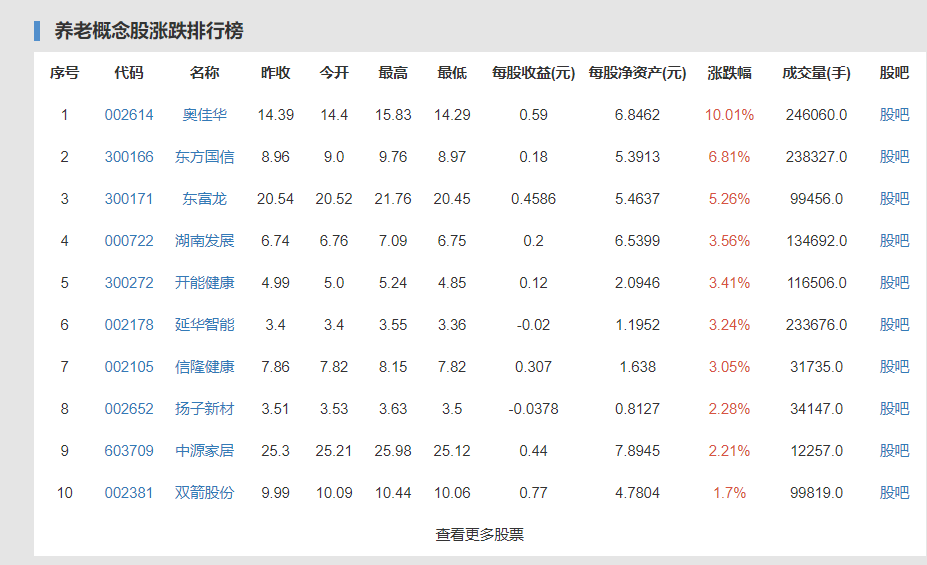Click the 序号 column header
The height and width of the screenshot is (565, 927).
coord(64,73)
